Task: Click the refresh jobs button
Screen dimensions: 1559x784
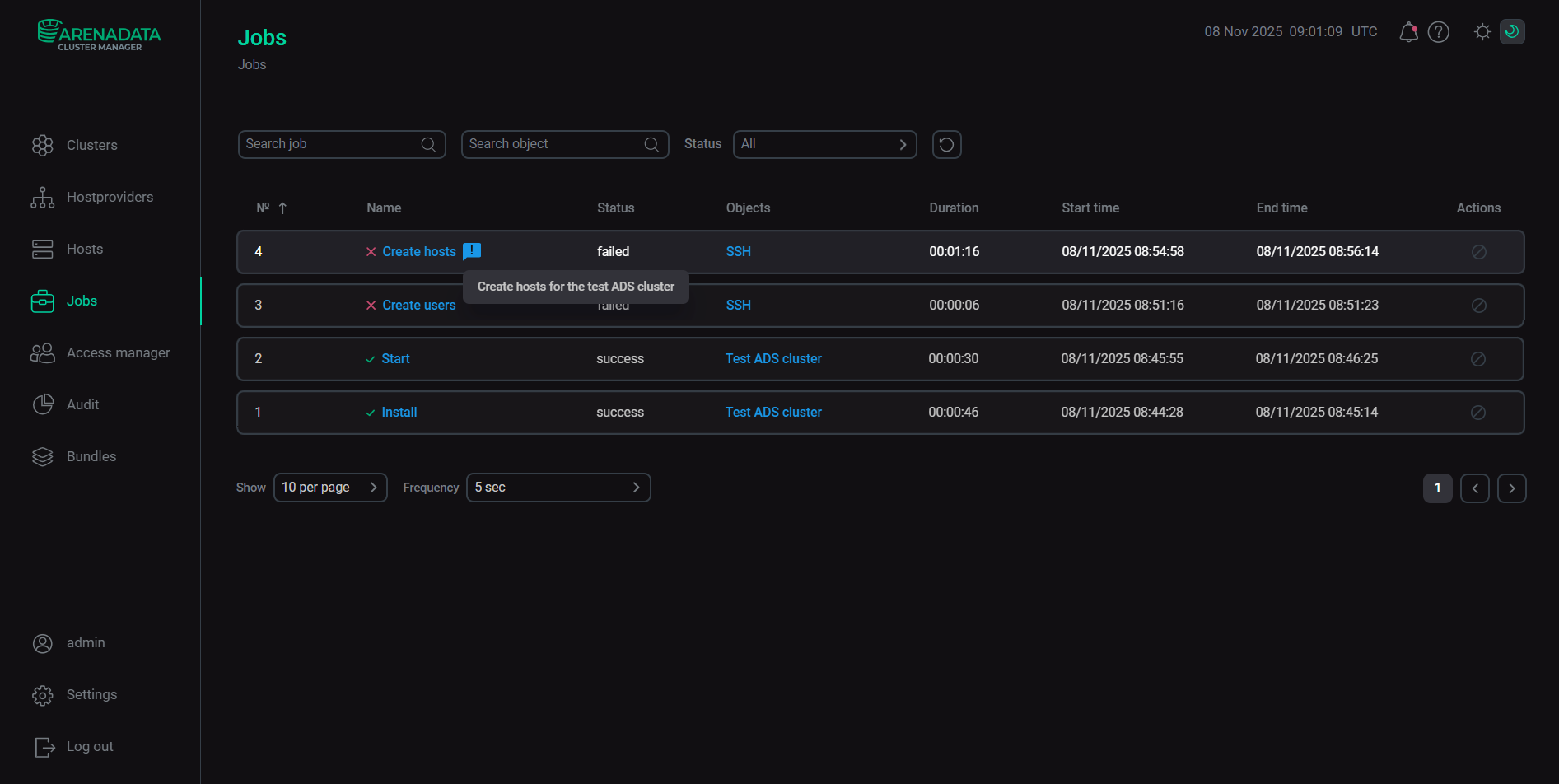Action: coord(946,144)
